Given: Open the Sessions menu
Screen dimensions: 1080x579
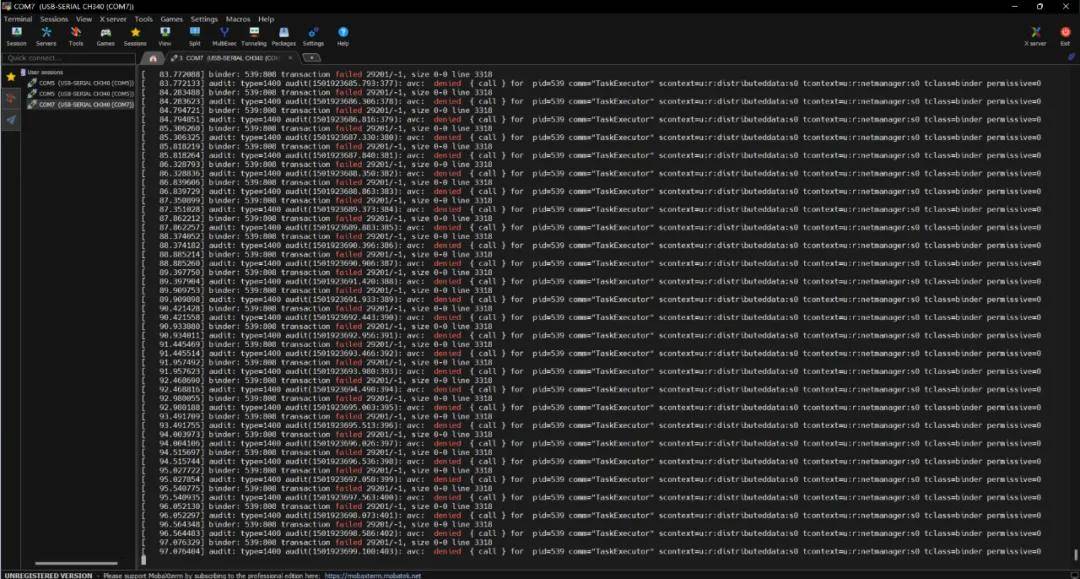Looking at the screenshot, I should (54, 19).
